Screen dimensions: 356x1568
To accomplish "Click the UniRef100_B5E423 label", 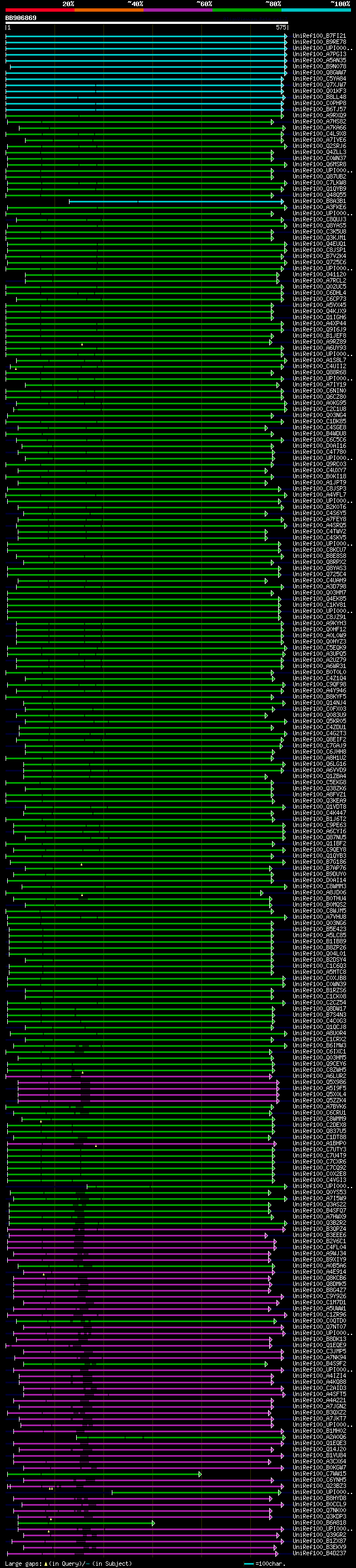I will (319, 929).
